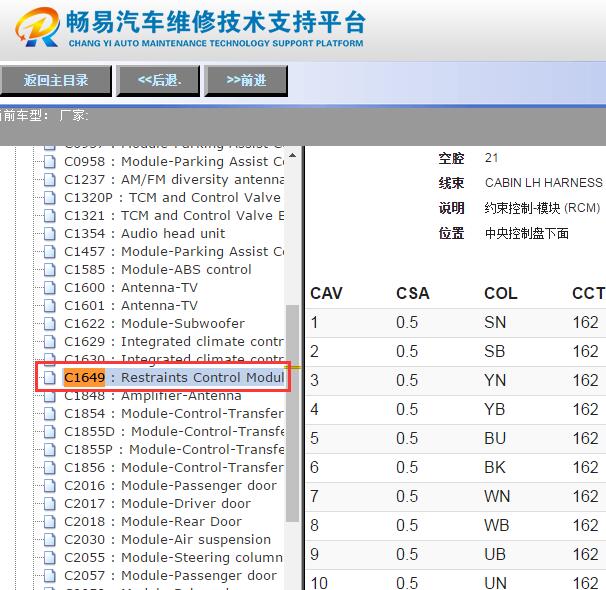
Task: Open C2016 Module-Passenger door
Action: point(170,485)
